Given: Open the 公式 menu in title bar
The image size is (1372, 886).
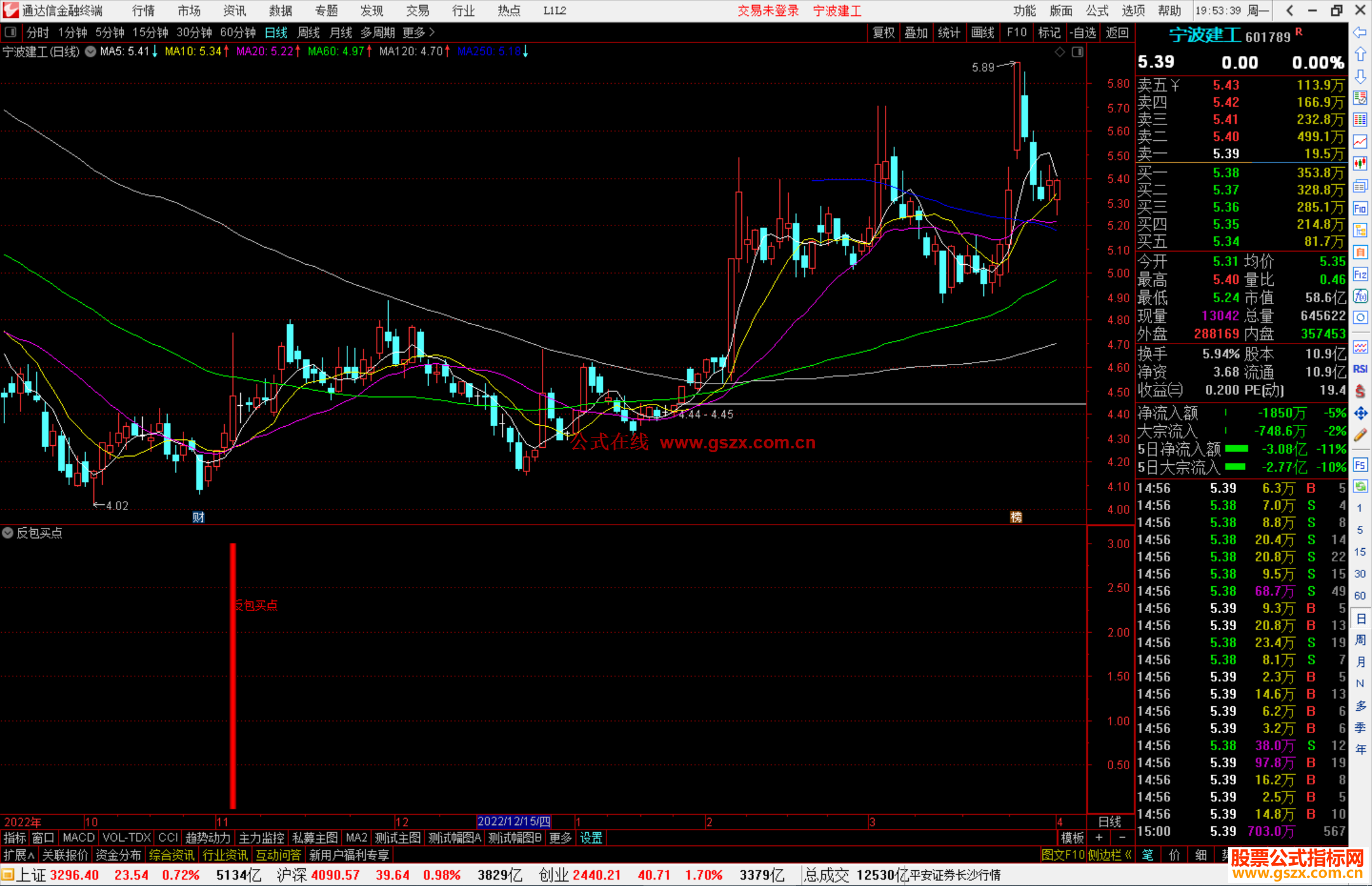Looking at the screenshot, I should coord(1097,10).
